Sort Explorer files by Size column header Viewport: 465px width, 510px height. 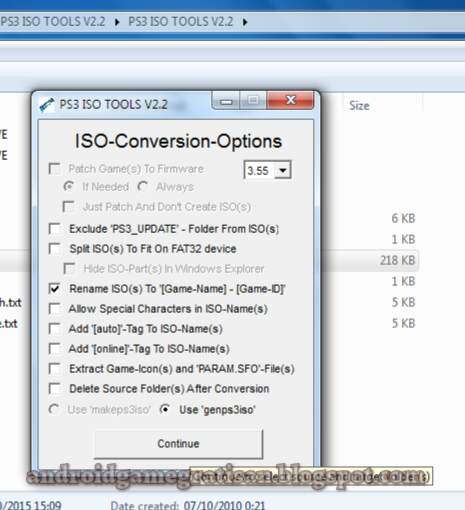coord(359,106)
